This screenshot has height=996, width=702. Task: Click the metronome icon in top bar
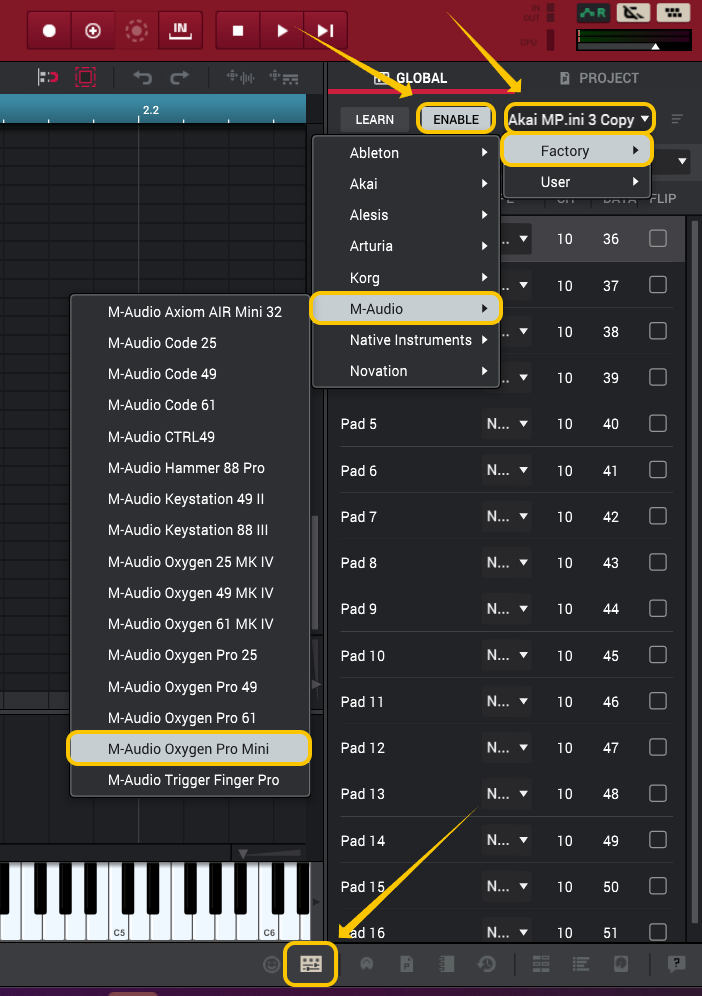633,12
